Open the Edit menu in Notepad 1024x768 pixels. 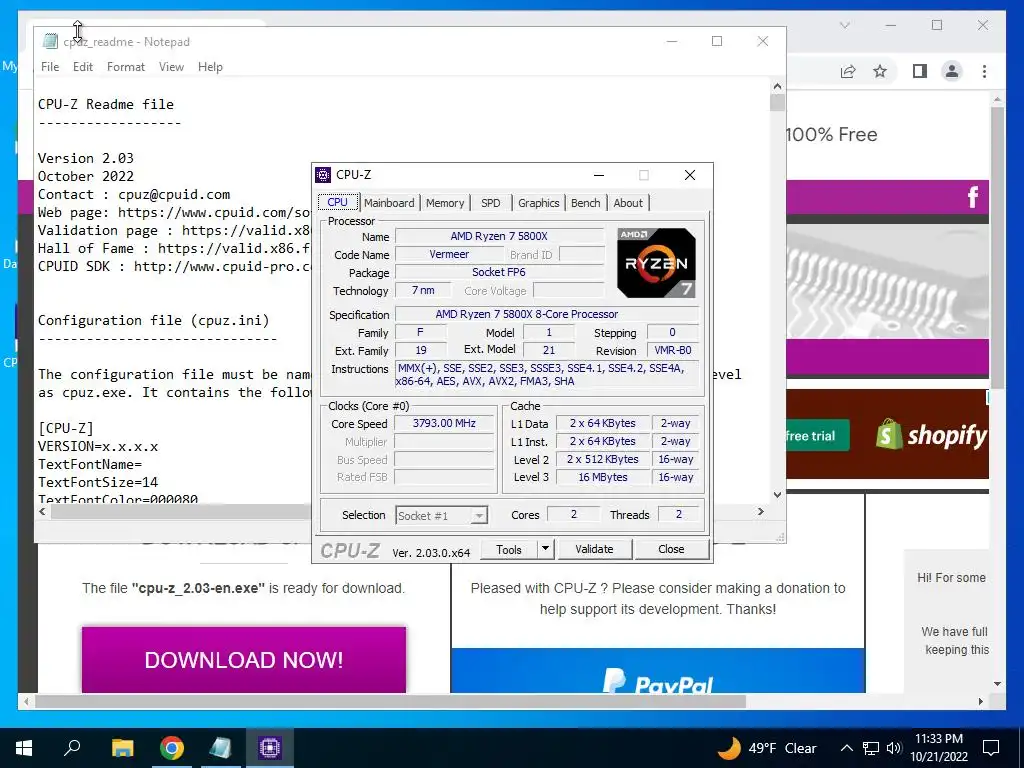click(x=82, y=67)
